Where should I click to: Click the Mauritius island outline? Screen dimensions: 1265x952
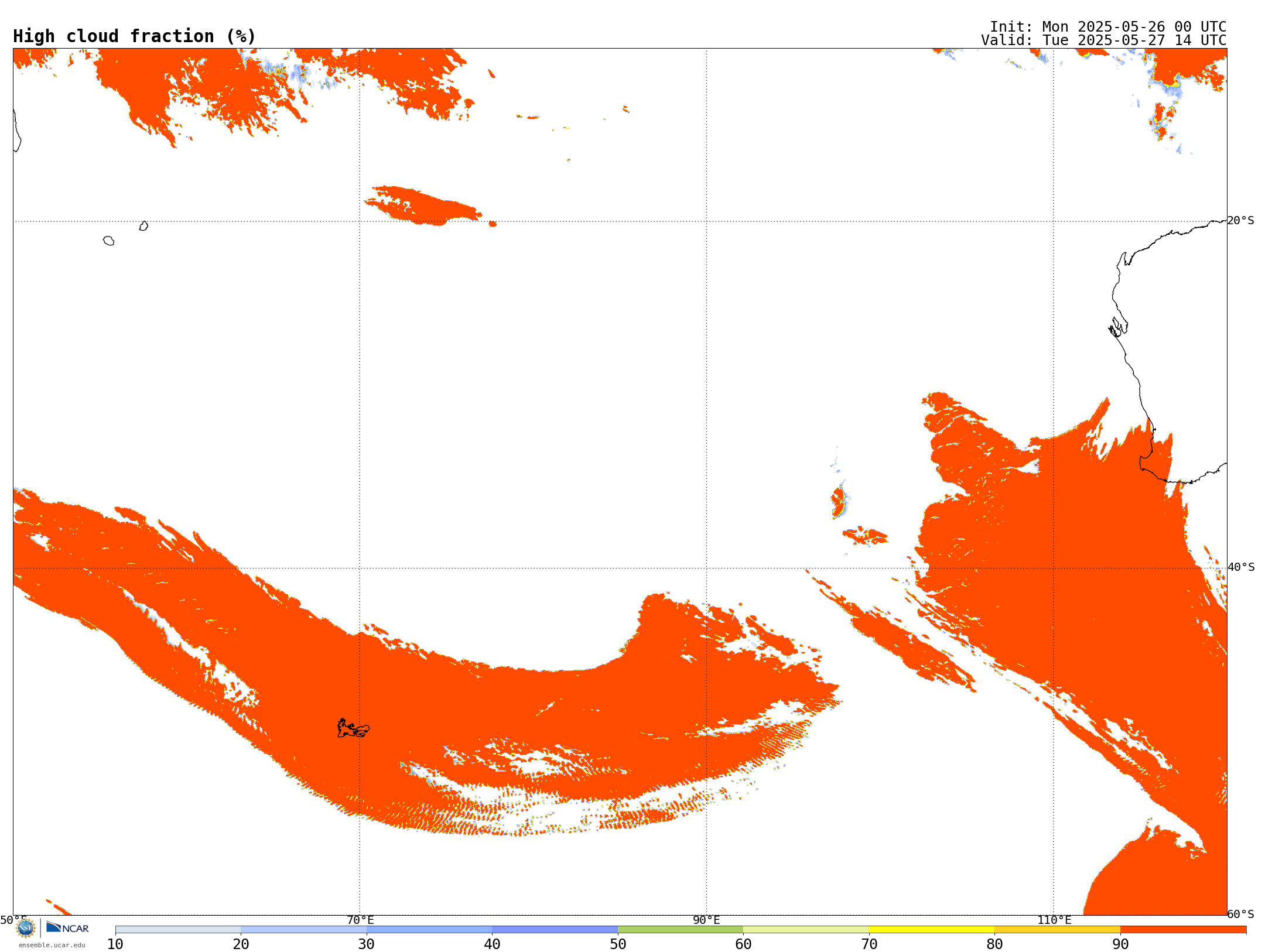(x=143, y=226)
